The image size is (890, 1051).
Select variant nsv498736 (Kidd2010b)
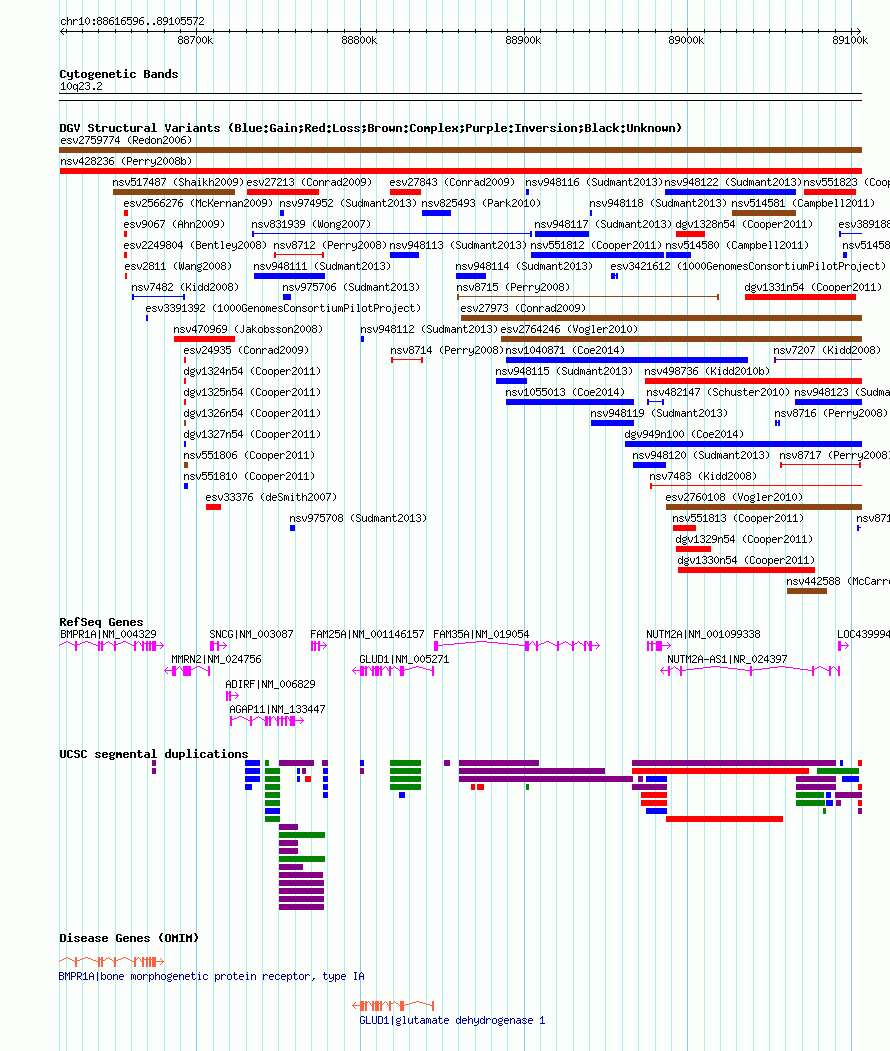(x=707, y=371)
